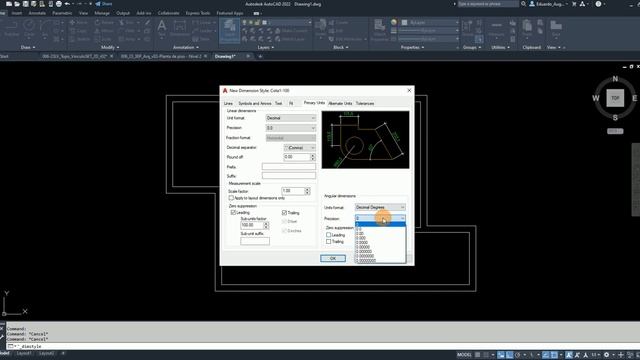
Task: Switch to the Lines tab in dialog
Action: [x=228, y=103]
